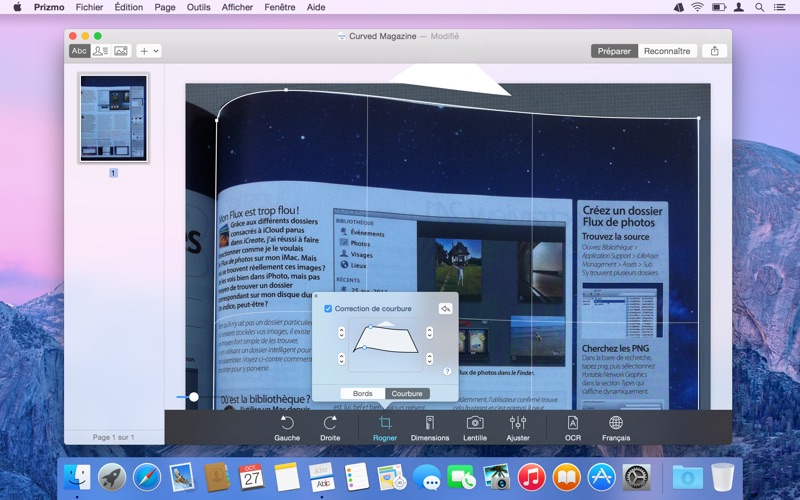Adjust upper-right curvature stepper
This screenshot has height=500, width=800.
coord(430,333)
